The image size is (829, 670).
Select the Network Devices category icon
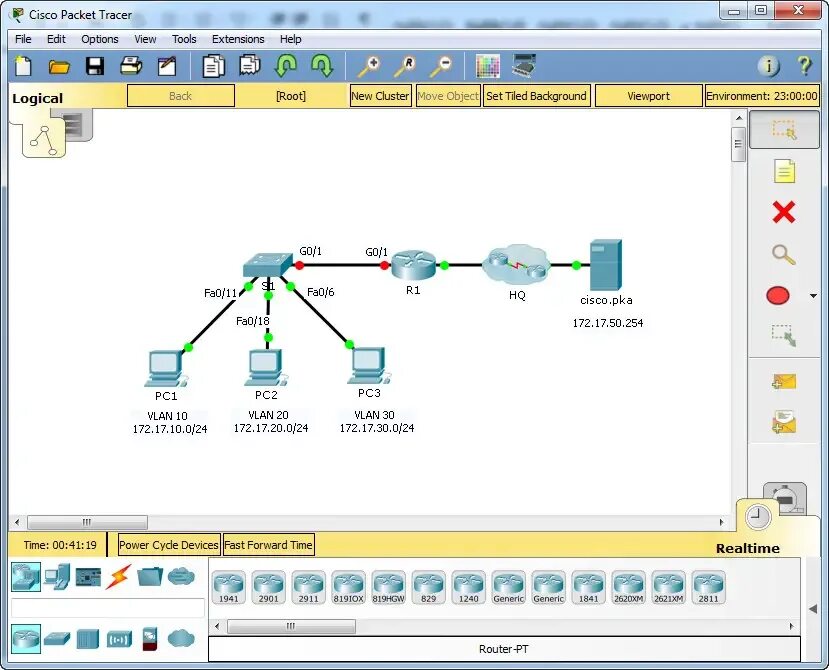coord(26,576)
